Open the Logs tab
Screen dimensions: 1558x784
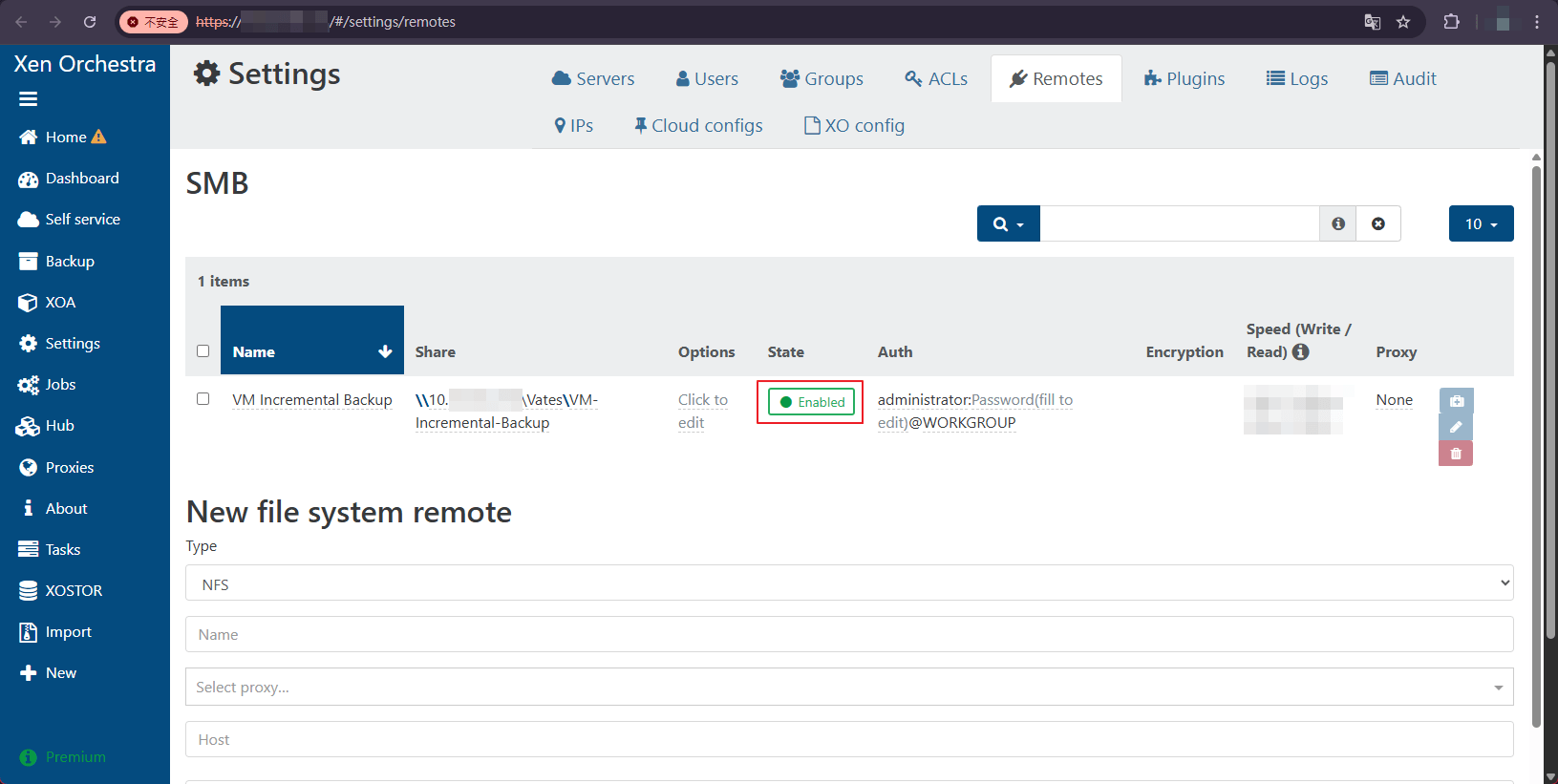tap(1296, 79)
